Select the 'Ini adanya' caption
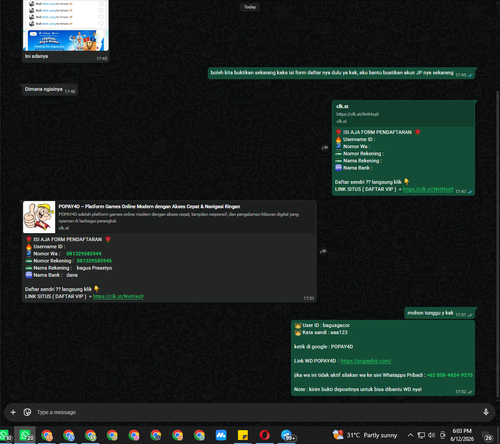 (x=37, y=56)
